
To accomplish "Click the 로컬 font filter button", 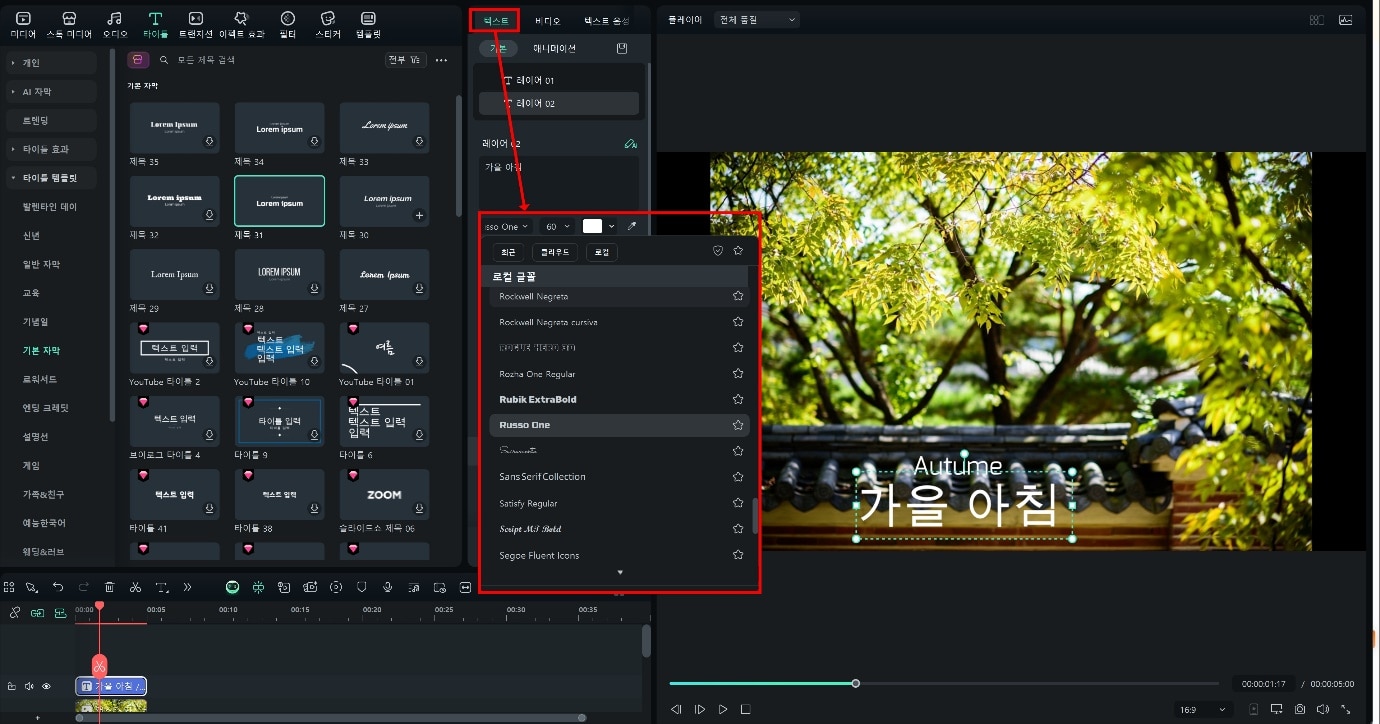I will pyautogui.click(x=602, y=252).
